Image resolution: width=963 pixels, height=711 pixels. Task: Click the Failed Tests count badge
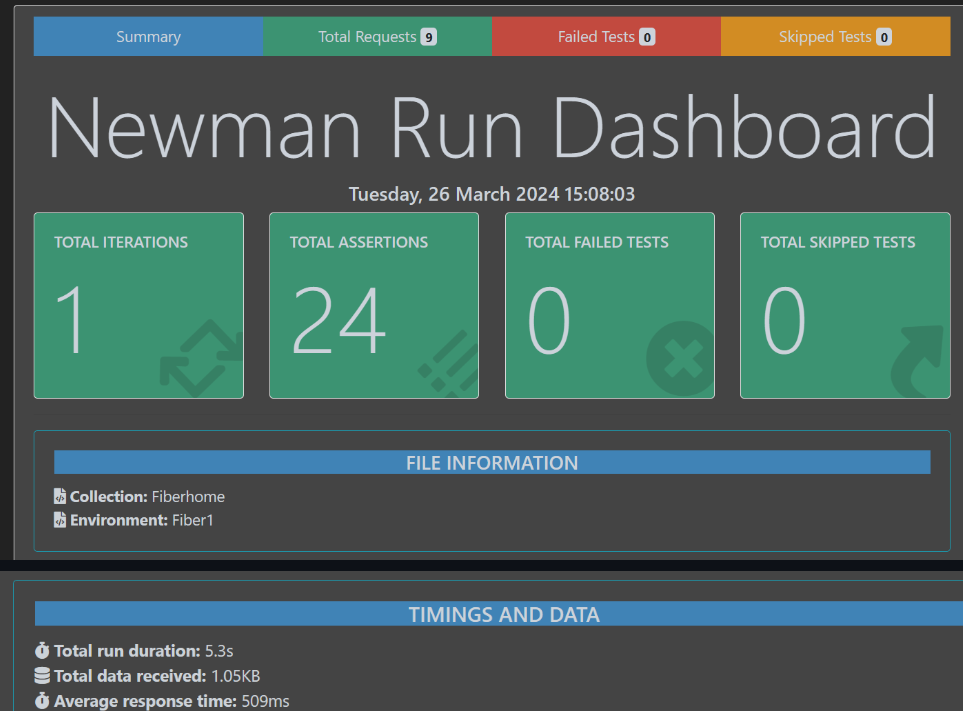647,38
